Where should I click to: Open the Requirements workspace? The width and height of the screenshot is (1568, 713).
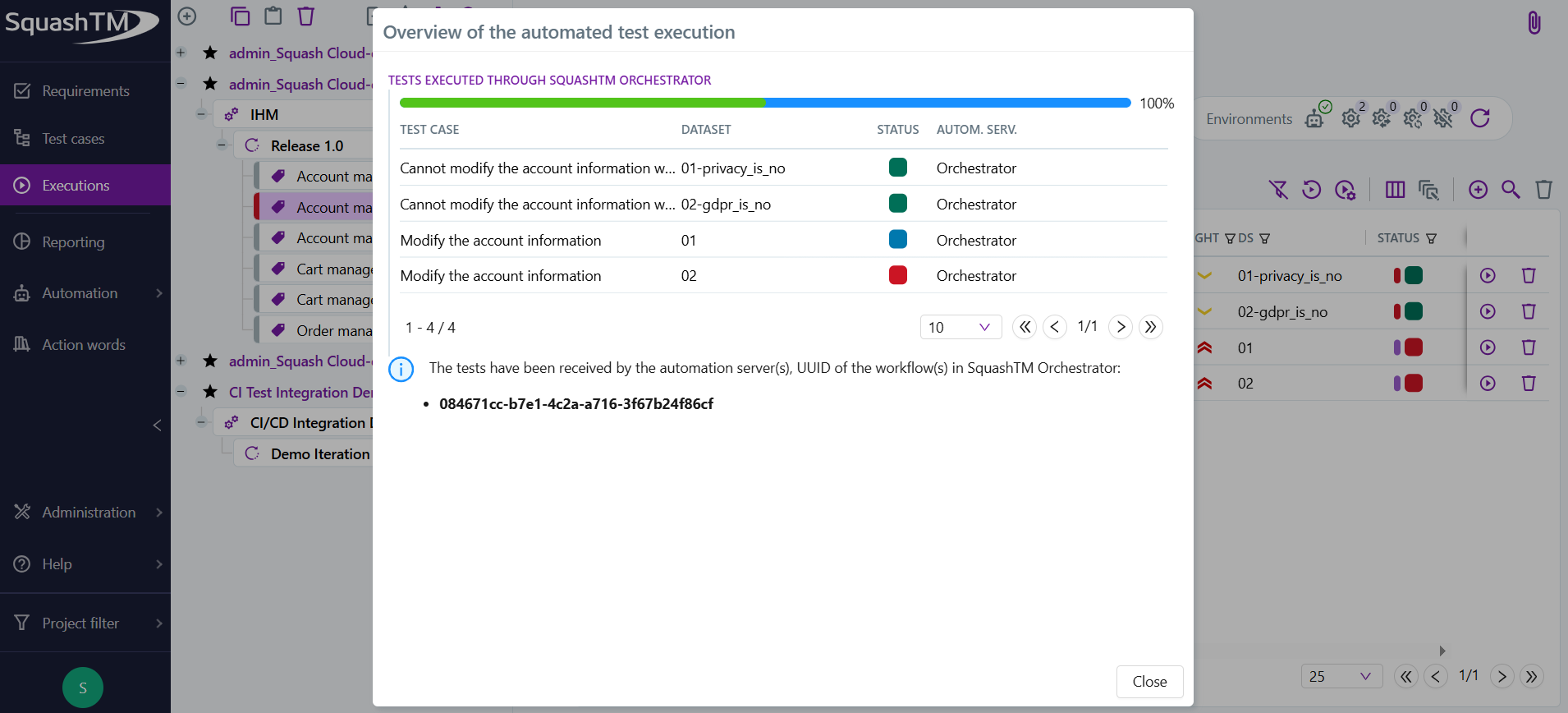click(x=85, y=91)
